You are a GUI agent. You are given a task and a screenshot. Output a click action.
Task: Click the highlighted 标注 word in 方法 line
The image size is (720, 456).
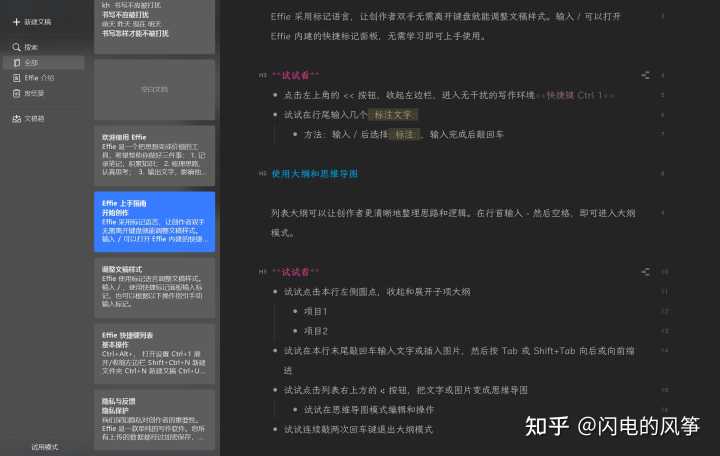[x=405, y=135]
